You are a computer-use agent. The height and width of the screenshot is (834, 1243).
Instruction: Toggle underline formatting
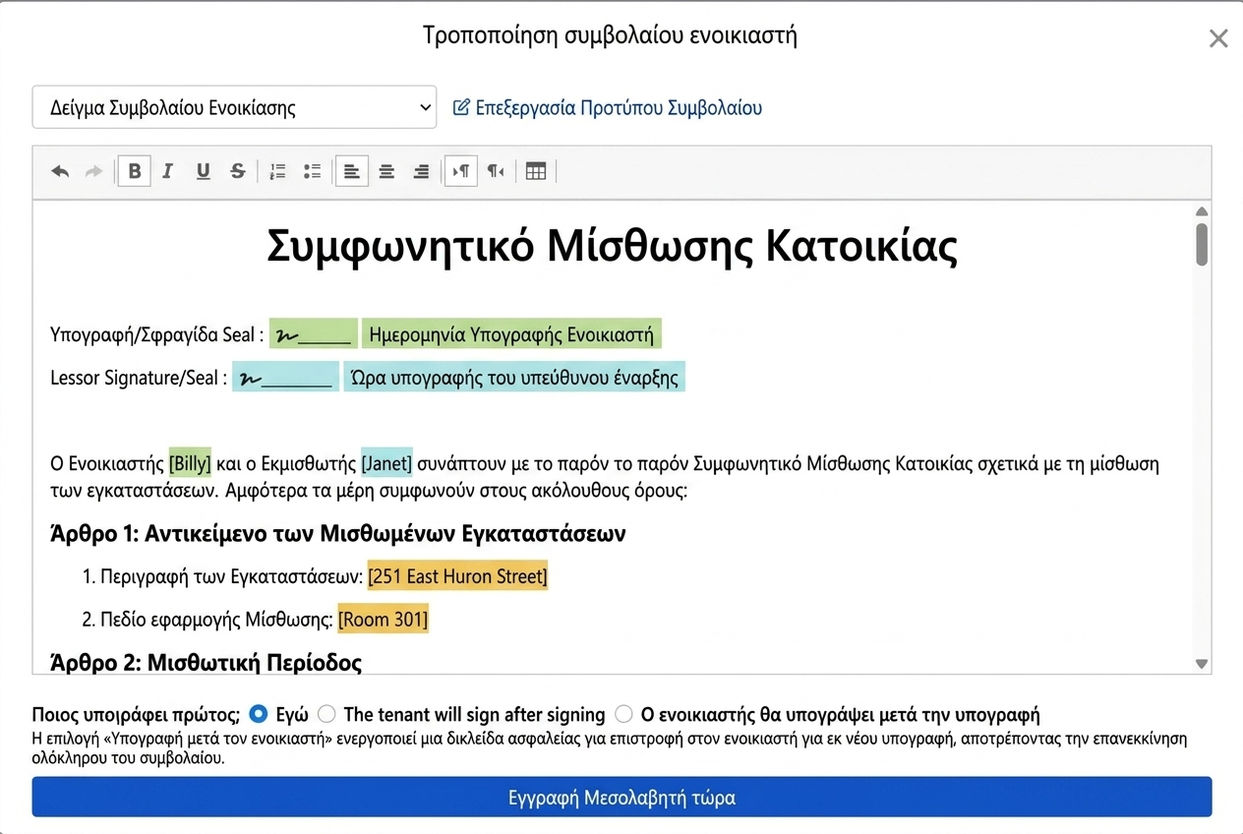pos(203,172)
